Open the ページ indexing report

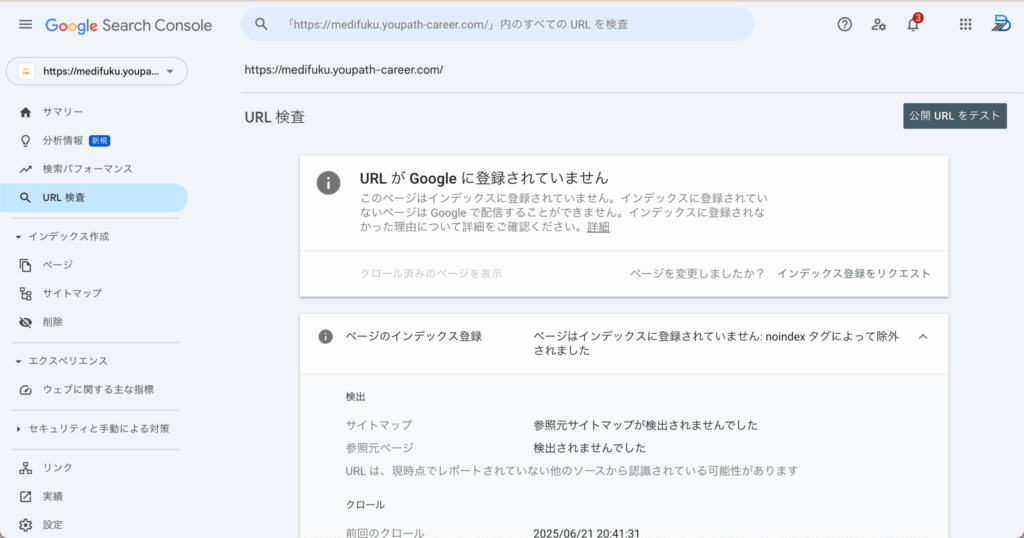(94, 265)
